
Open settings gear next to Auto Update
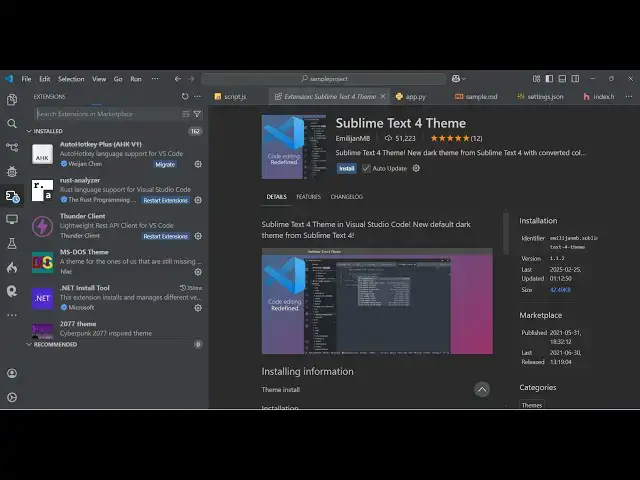coord(416,168)
